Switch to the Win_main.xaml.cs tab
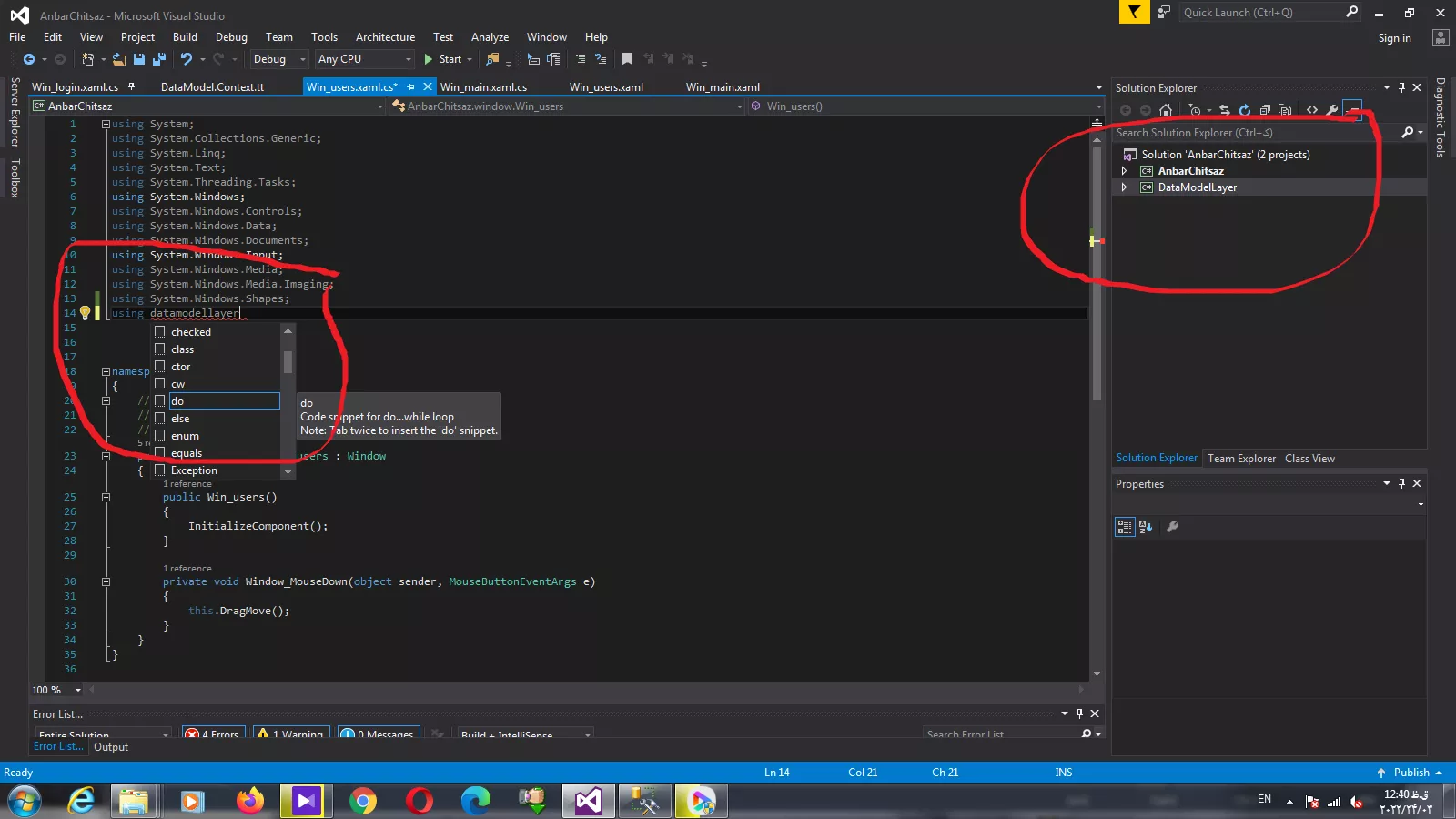This screenshot has height=819, width=1456. pos(483,87)
